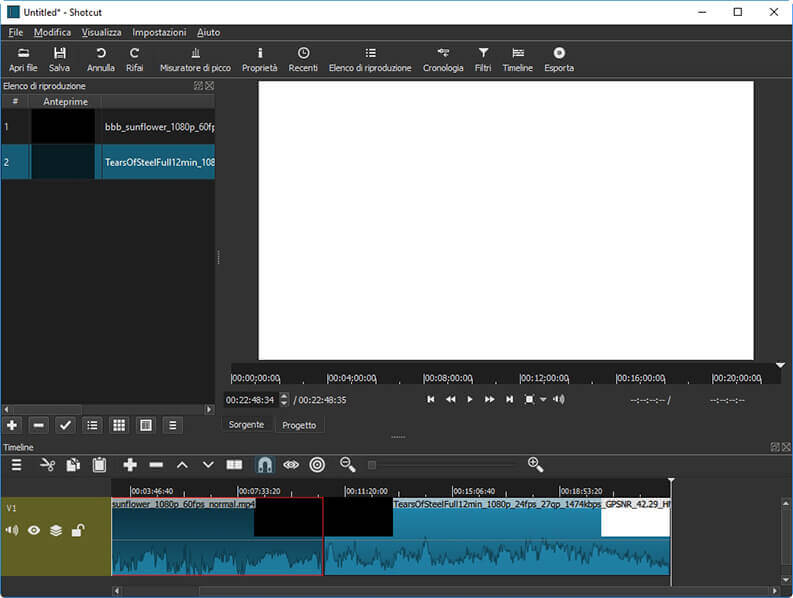Lift clip with the up chevron
The height and width of the screenshot is (598, 793).
tap(182, 464)
